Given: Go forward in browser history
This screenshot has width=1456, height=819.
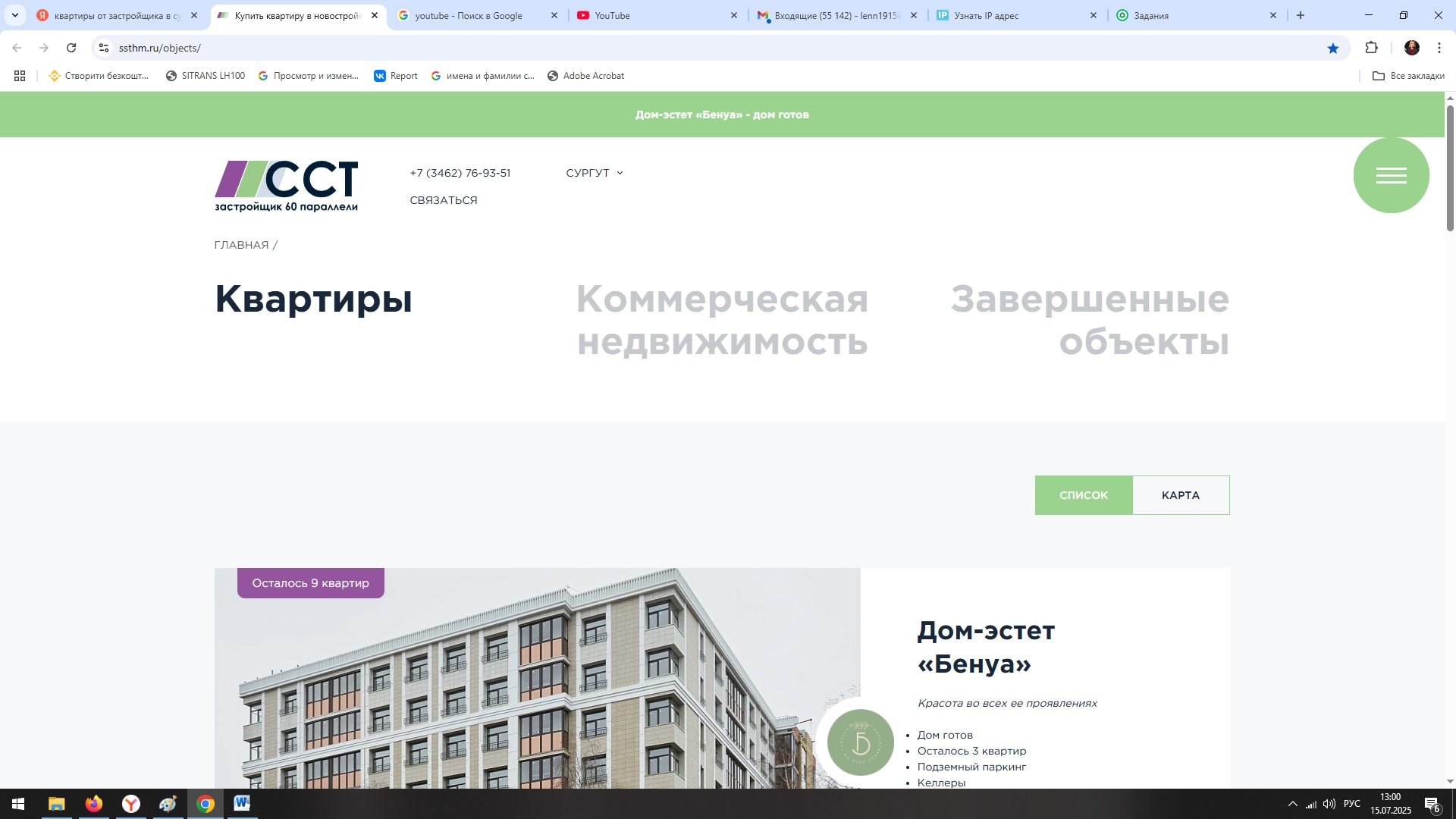Looking at the screenshot, I should [44, 48].
